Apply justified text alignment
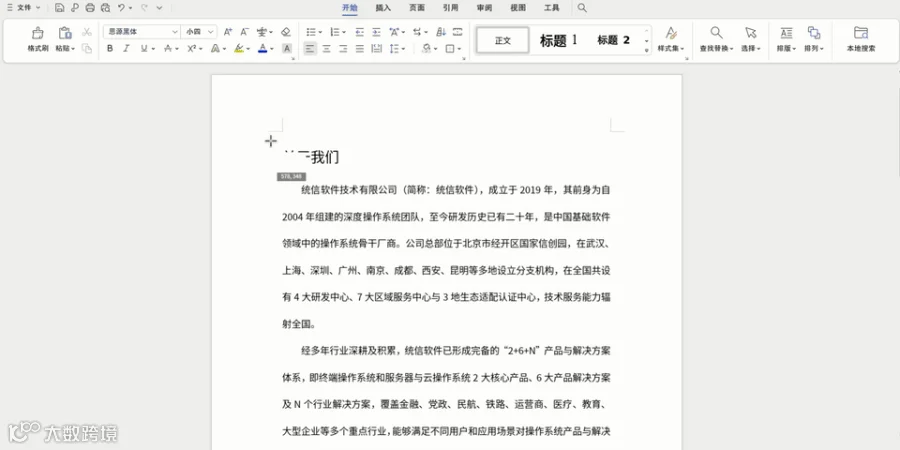 [x=359, y=49]
